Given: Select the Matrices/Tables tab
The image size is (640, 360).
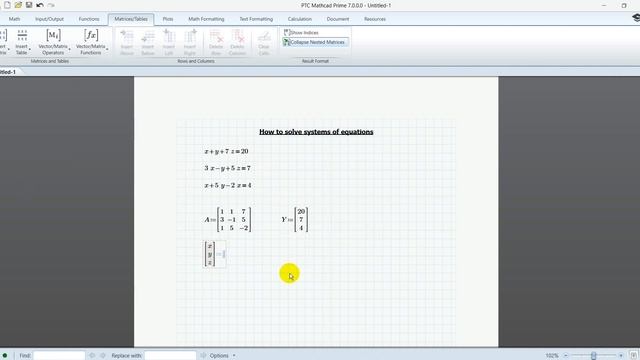Looking at the screenshot, I should click(x=131, y=19).
